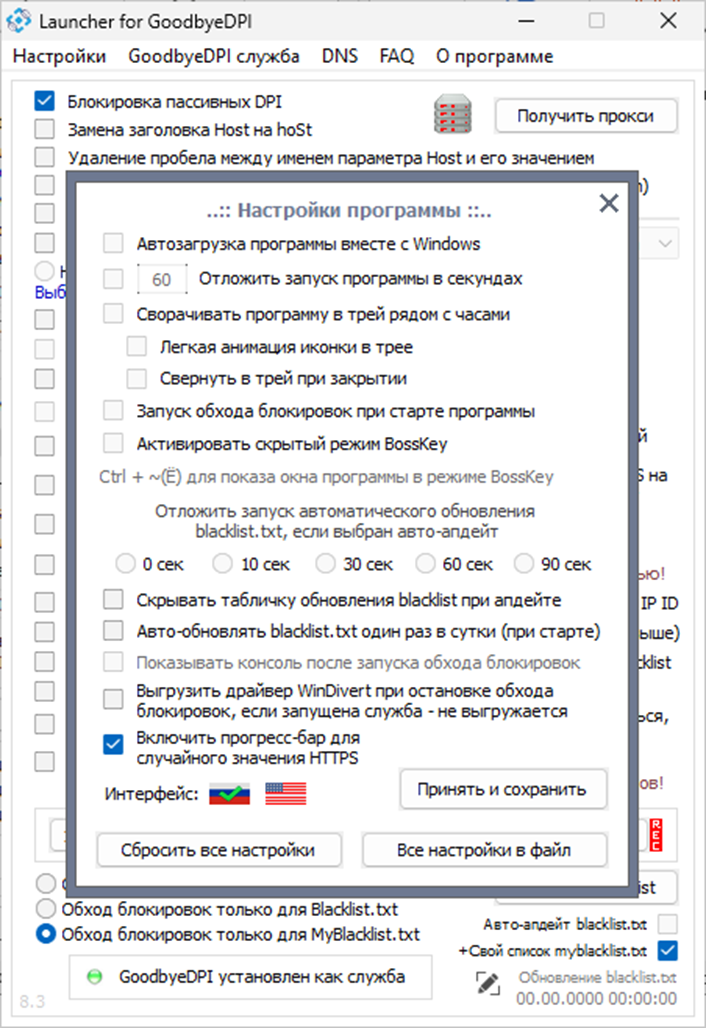Open the partially hidden dropdown arrow in main window
The height and width of the screenshot is (1028, 706).
(665, 244)
